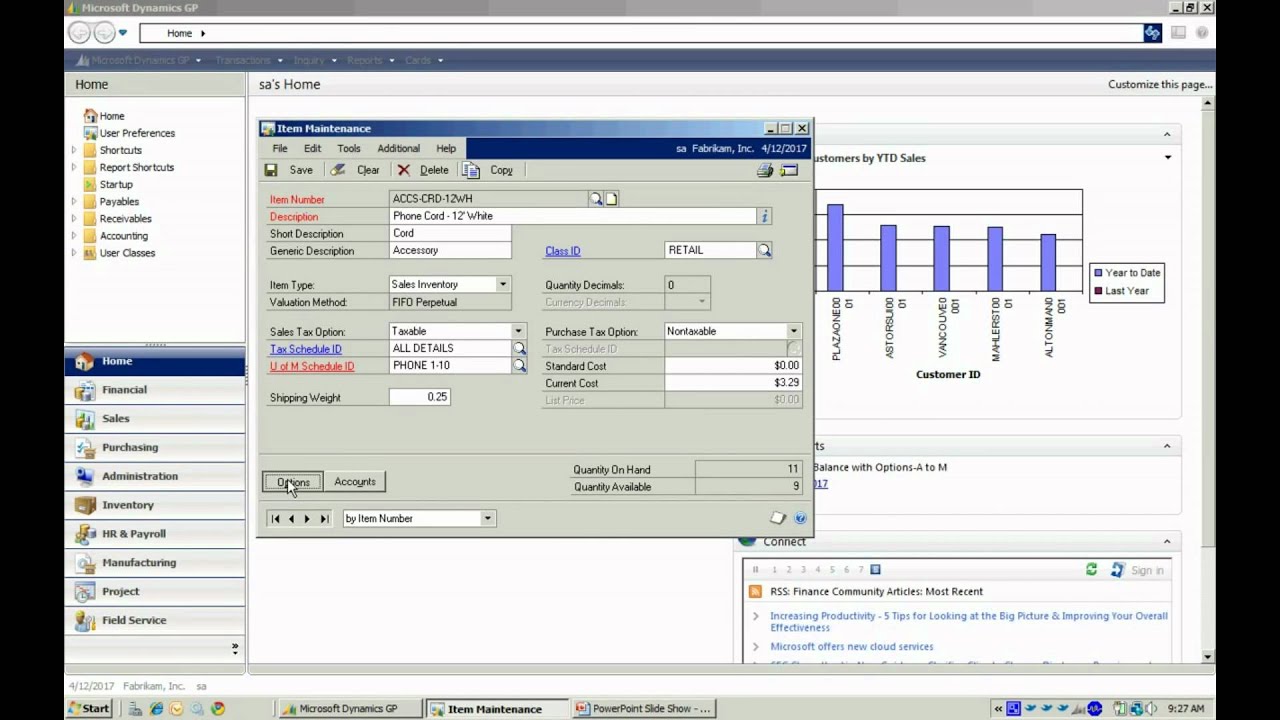Screen dimensions: 1280x720
Task: Click the Class ID link label
Action: coord(562,251)
